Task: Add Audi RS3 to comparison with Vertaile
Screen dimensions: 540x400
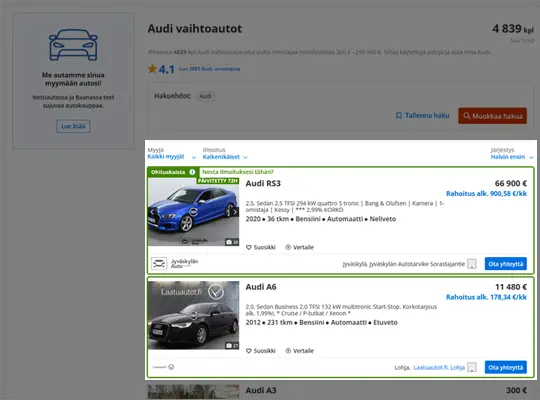Action: pyautogui.click(x=300, y=247)
